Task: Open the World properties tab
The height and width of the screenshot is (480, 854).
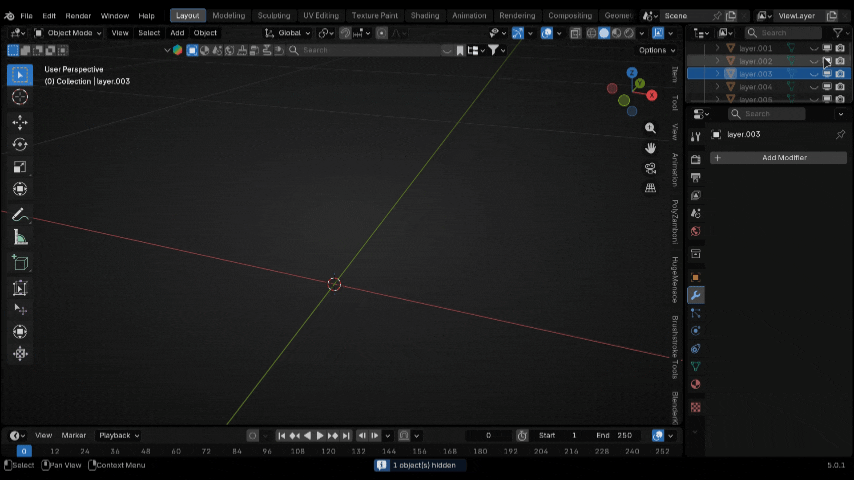Action: click(696, 232)
